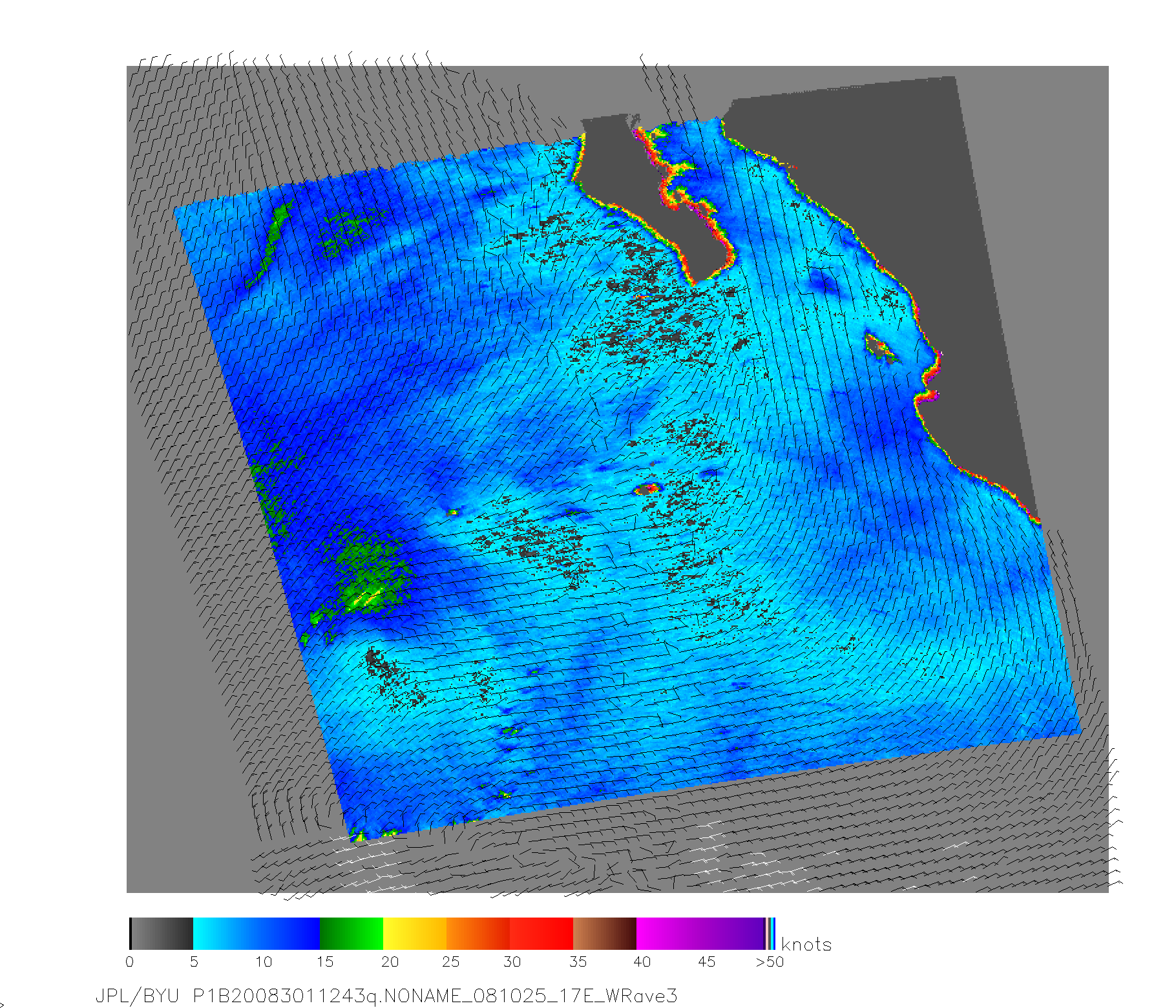The image size is (1176, 1008).
Task: Click the P1B20083011243q.NONAME_081025_17E_WRave3 filename text
Action: pyautogui.click(x=435, y=996)
